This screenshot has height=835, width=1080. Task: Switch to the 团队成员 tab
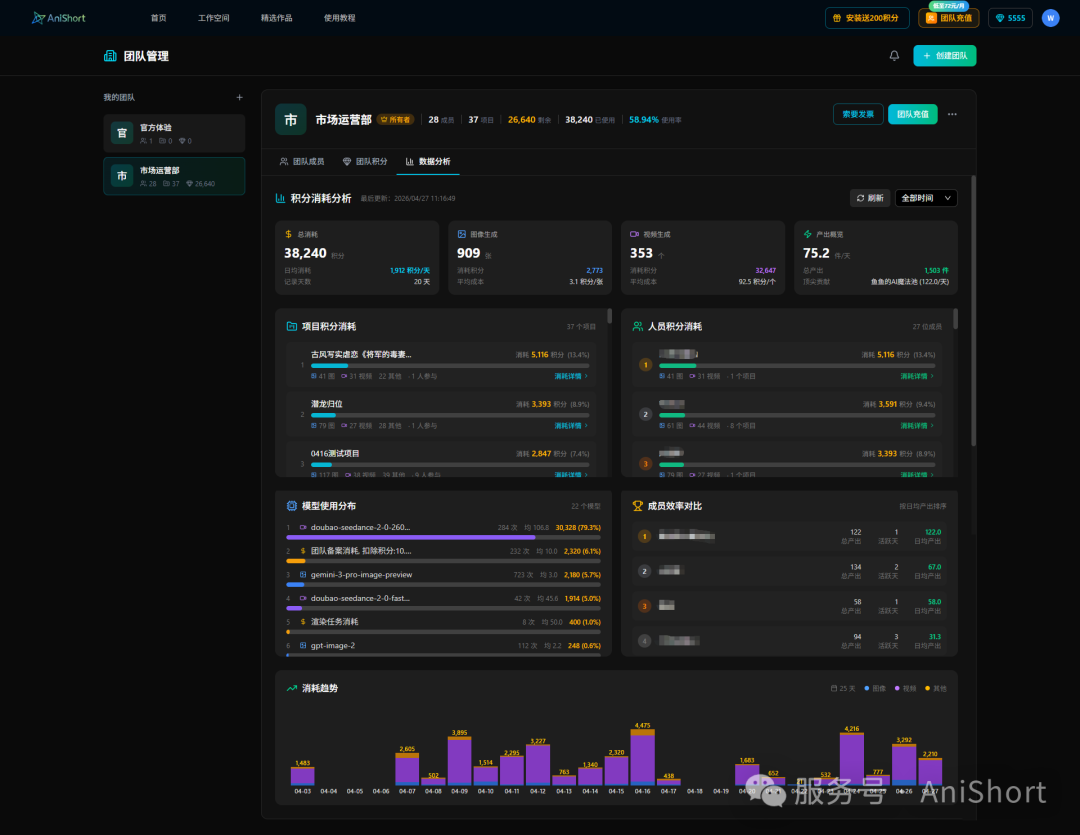point(302,162)
